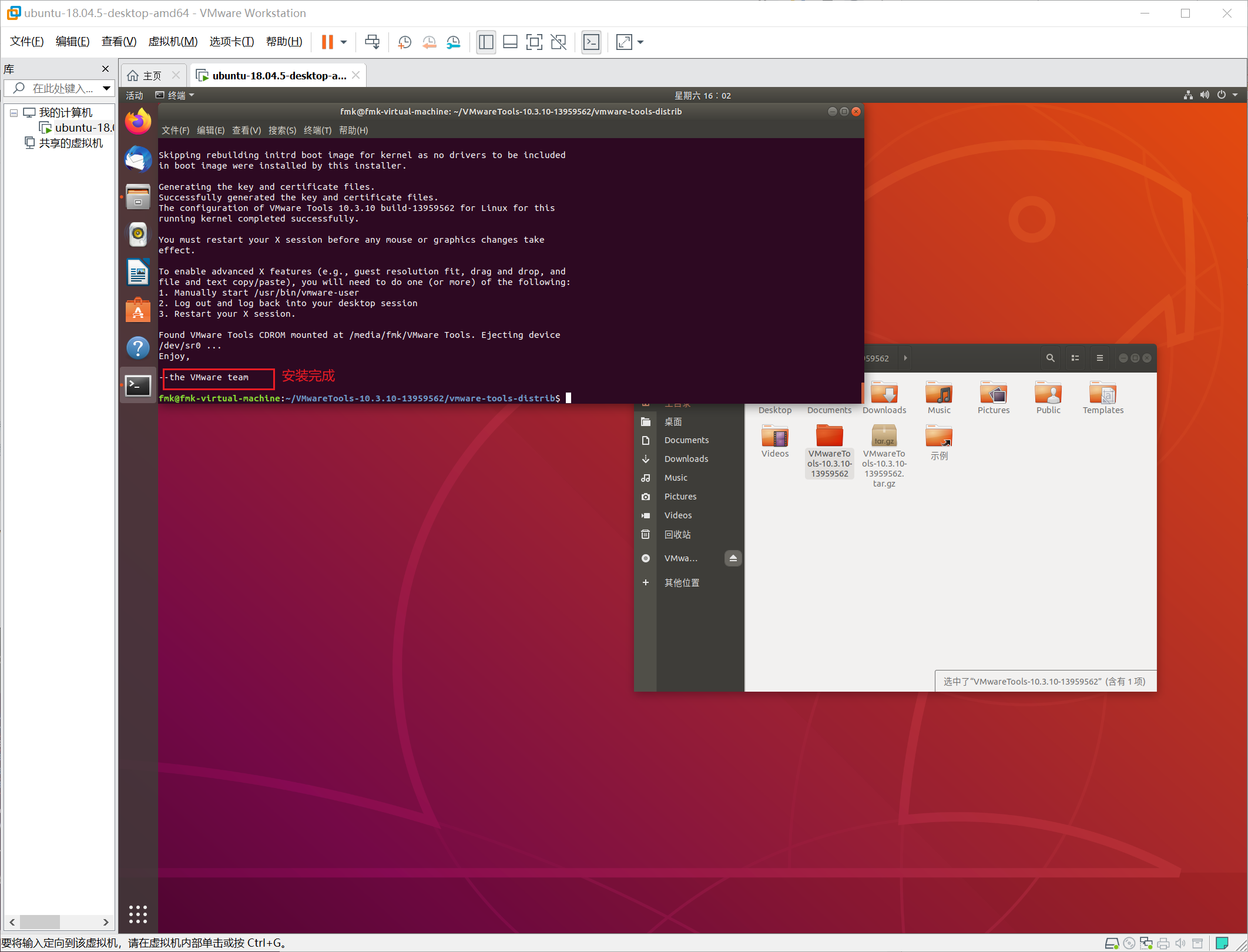
Task: Close the ubuntu-18.04.5-desktop tab
Action: pyautogui.click(x=355, y=75)
